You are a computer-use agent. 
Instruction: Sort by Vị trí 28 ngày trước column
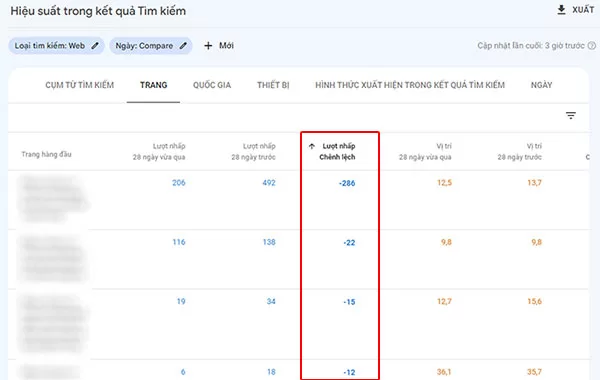pos(520,152)
